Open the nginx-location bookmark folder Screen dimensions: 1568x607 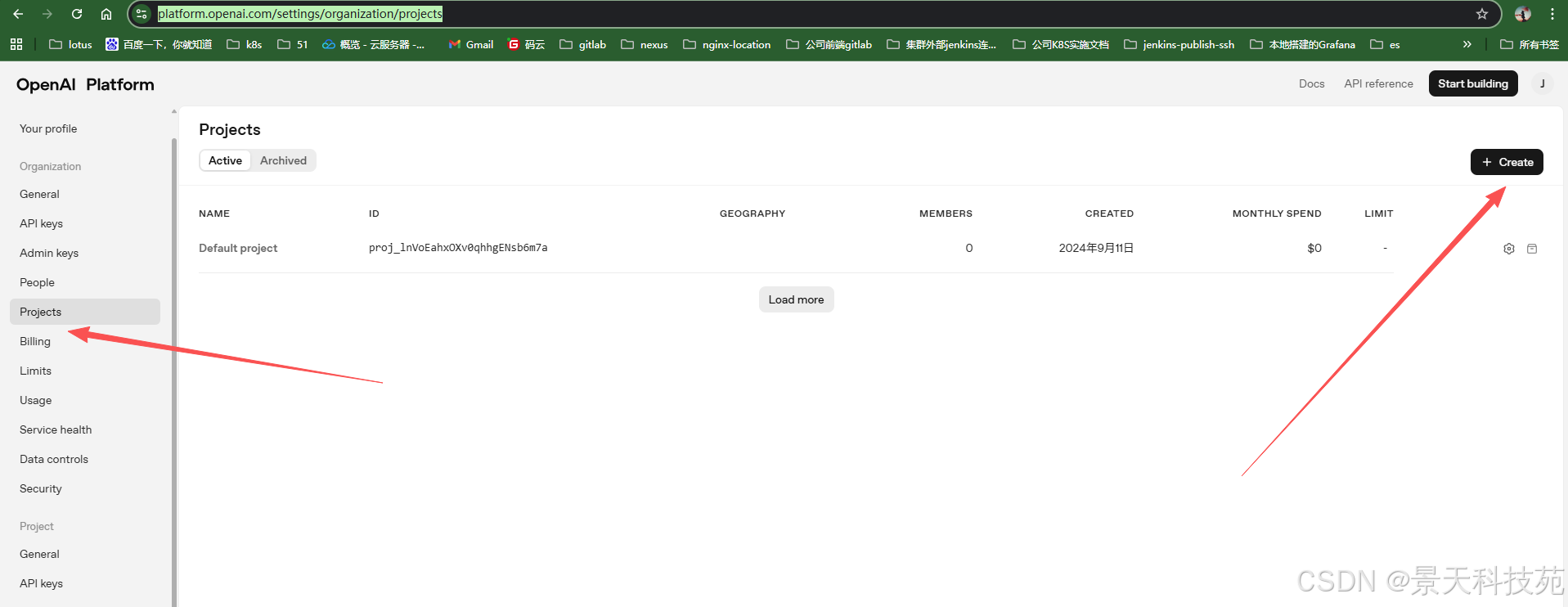(x=727, y=44)
